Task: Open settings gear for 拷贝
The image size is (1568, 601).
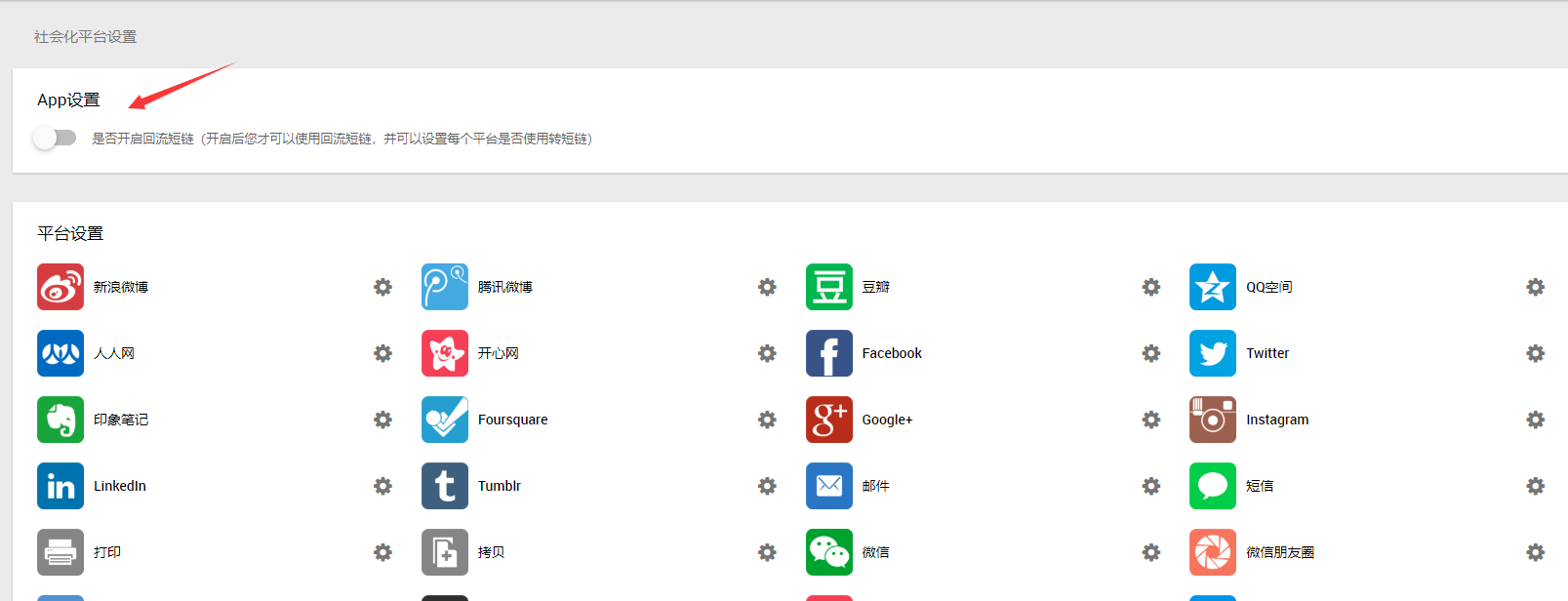Action: (767, 552)
